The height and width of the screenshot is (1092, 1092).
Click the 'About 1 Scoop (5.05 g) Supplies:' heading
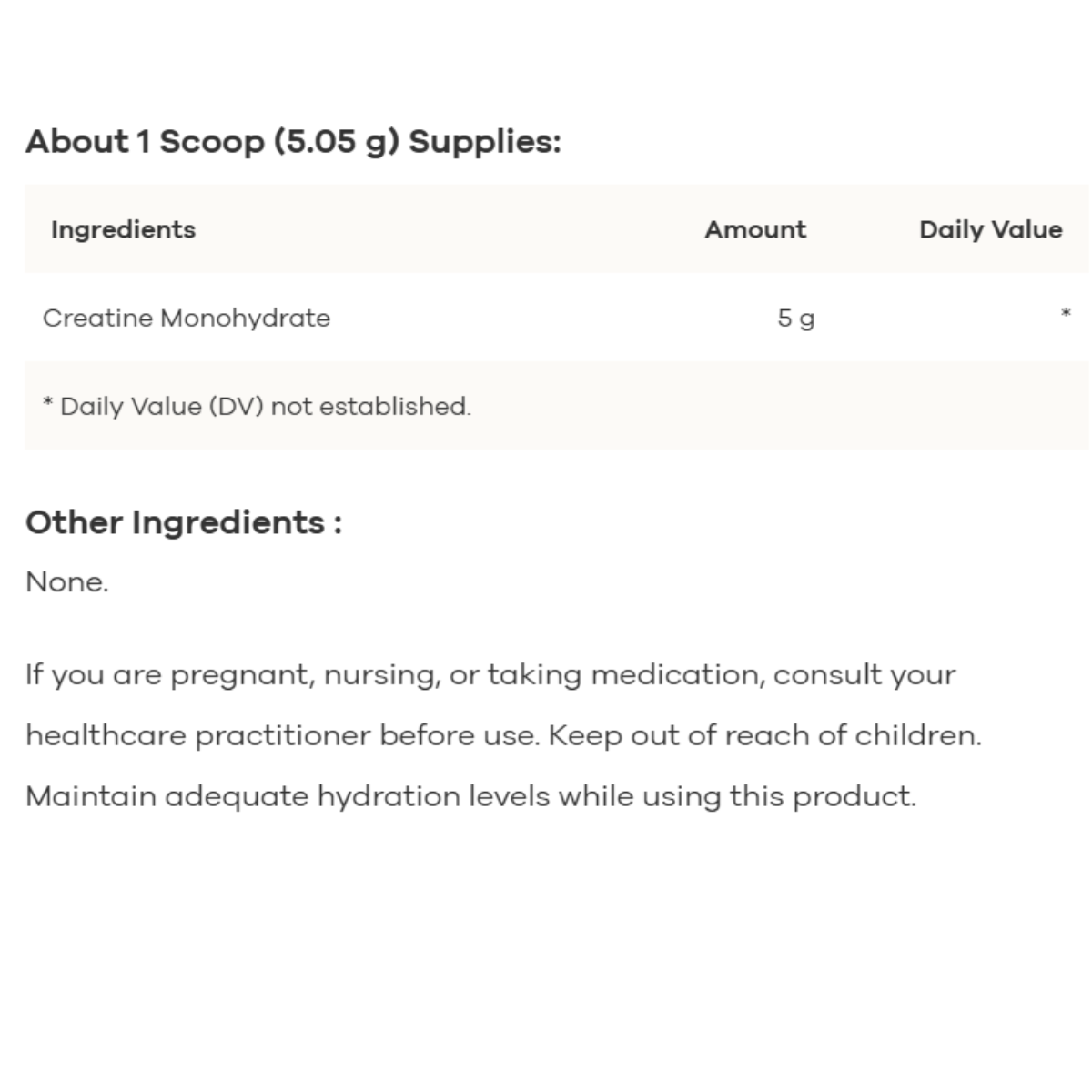tap(293, 142)
